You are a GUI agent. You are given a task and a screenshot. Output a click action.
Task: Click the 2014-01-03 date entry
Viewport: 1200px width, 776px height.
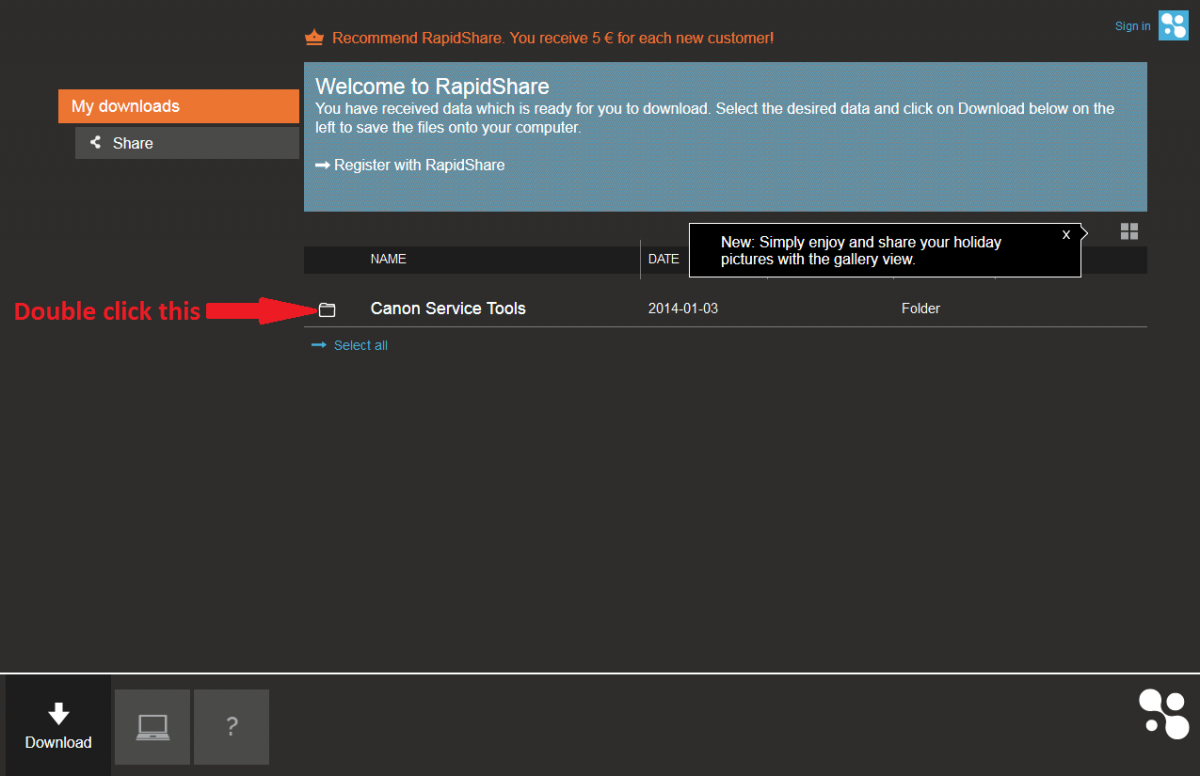click(683, 309)
